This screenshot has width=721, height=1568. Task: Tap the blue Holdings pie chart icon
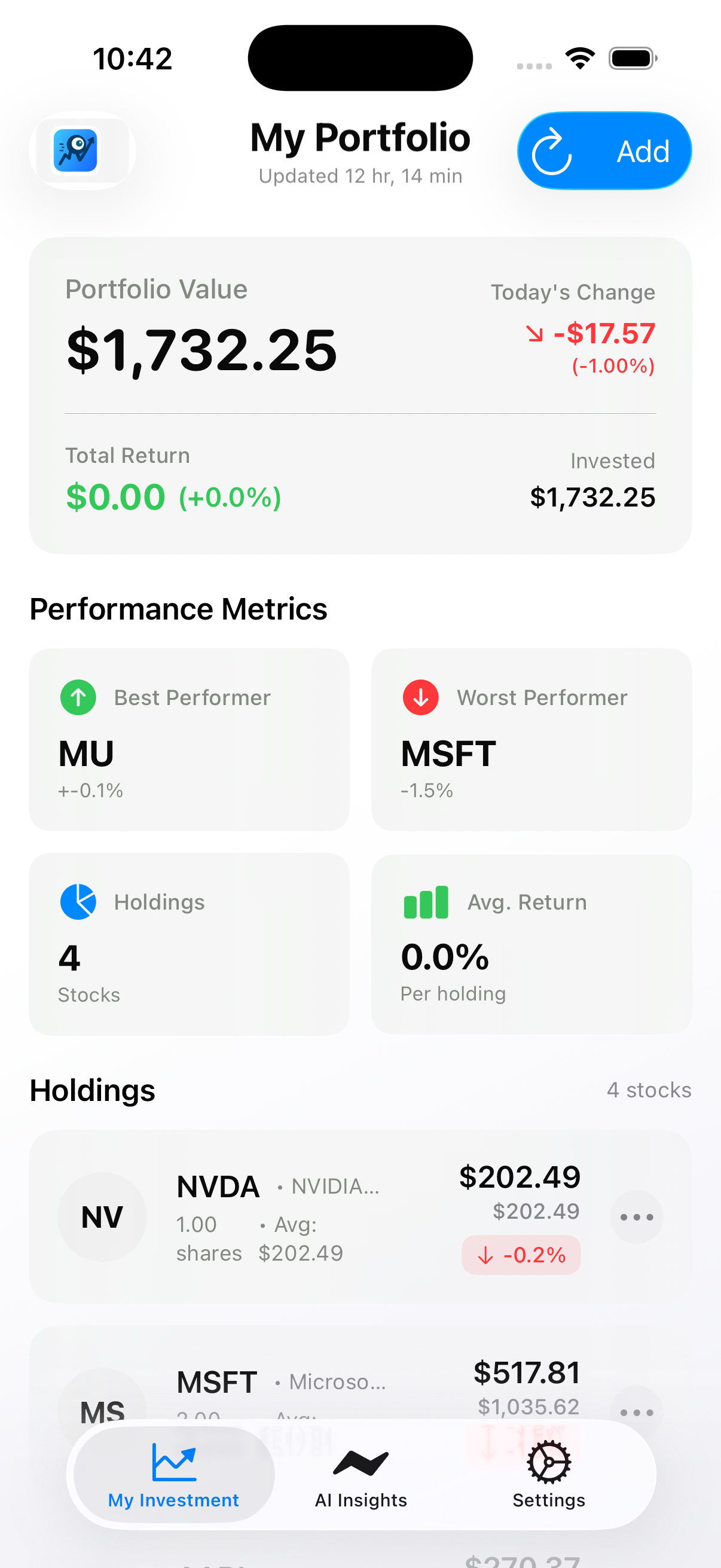(78, 901)
